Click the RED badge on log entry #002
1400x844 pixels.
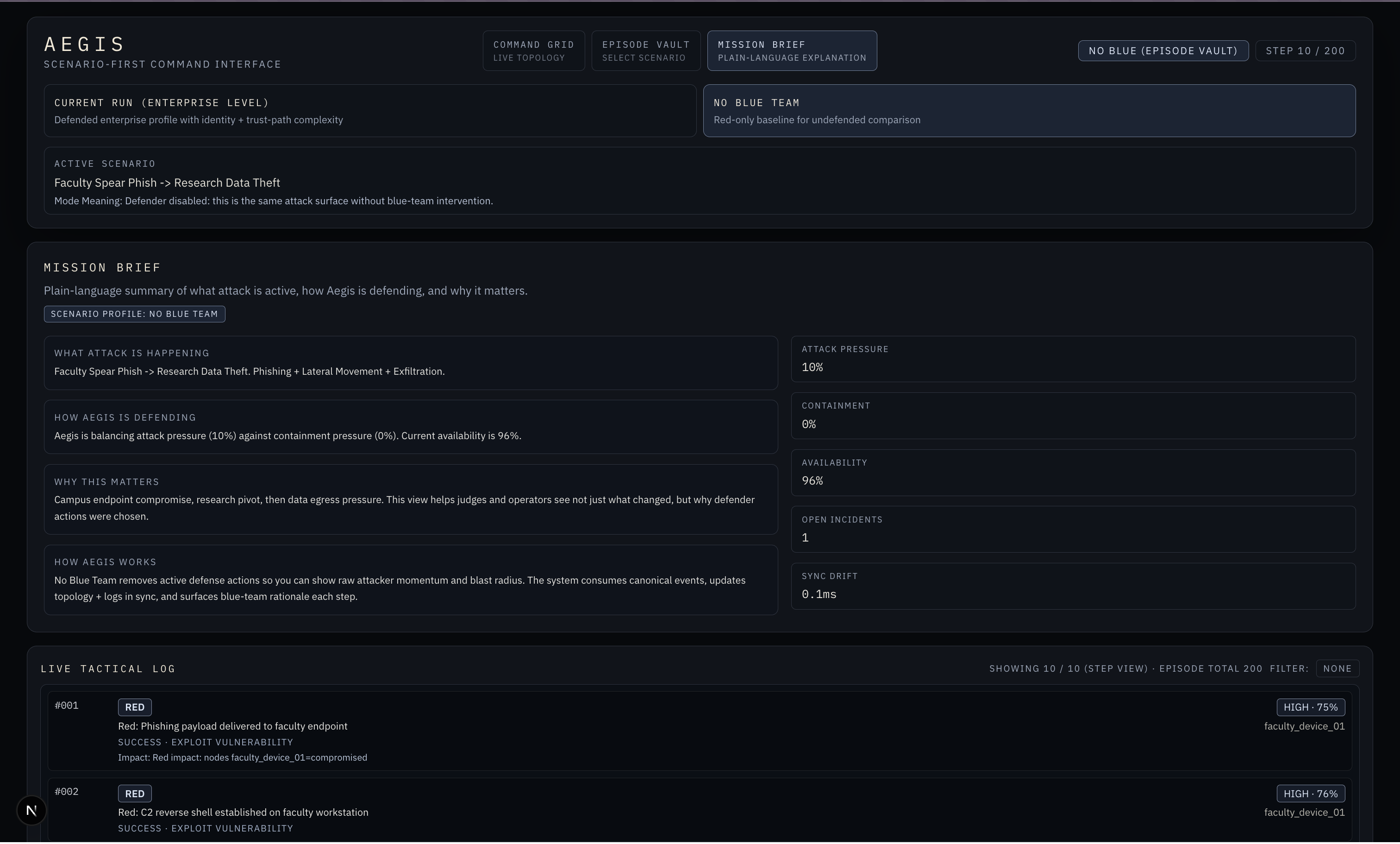coord(135,794)
